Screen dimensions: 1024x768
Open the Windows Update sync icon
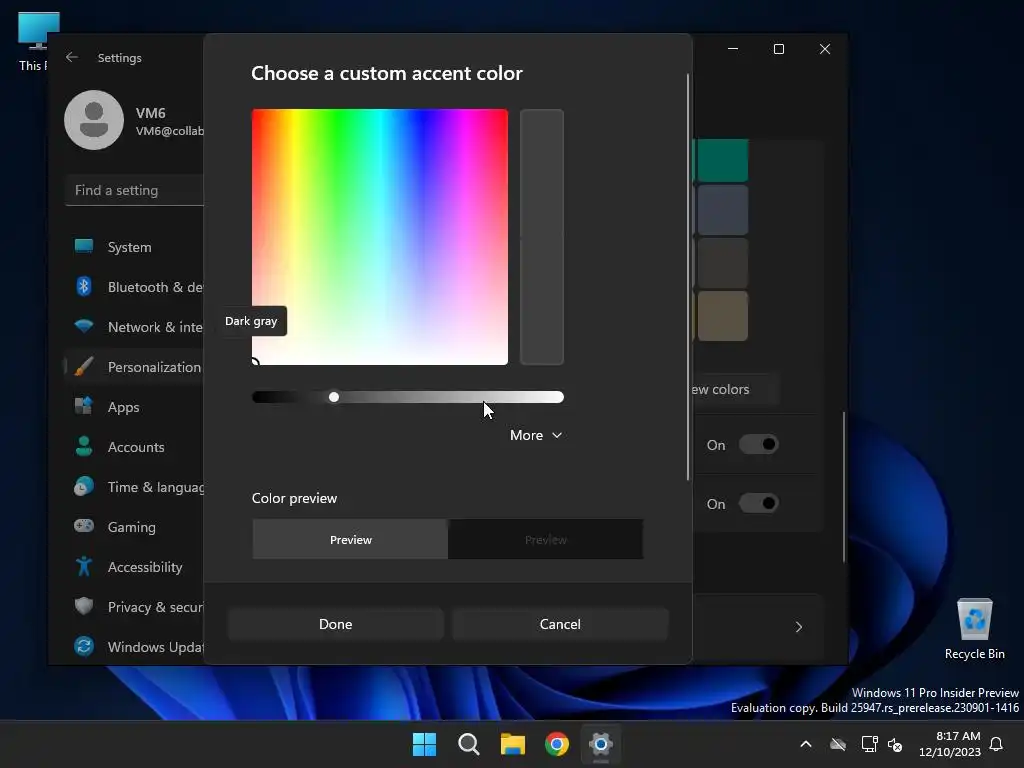(84, 646)
